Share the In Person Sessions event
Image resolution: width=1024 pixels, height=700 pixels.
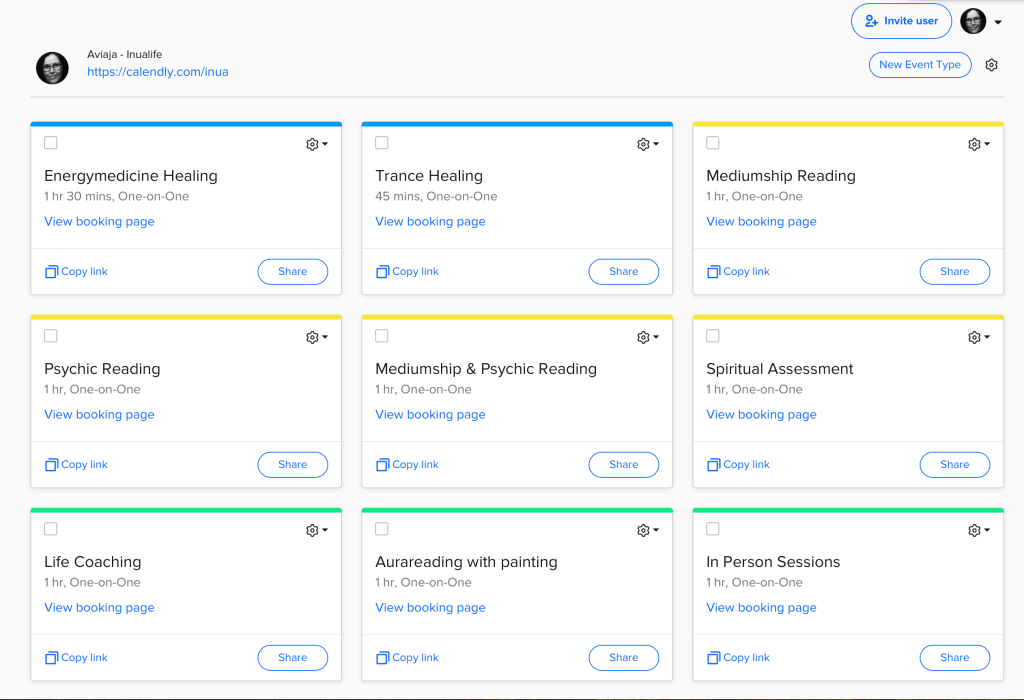pos(954,658)
